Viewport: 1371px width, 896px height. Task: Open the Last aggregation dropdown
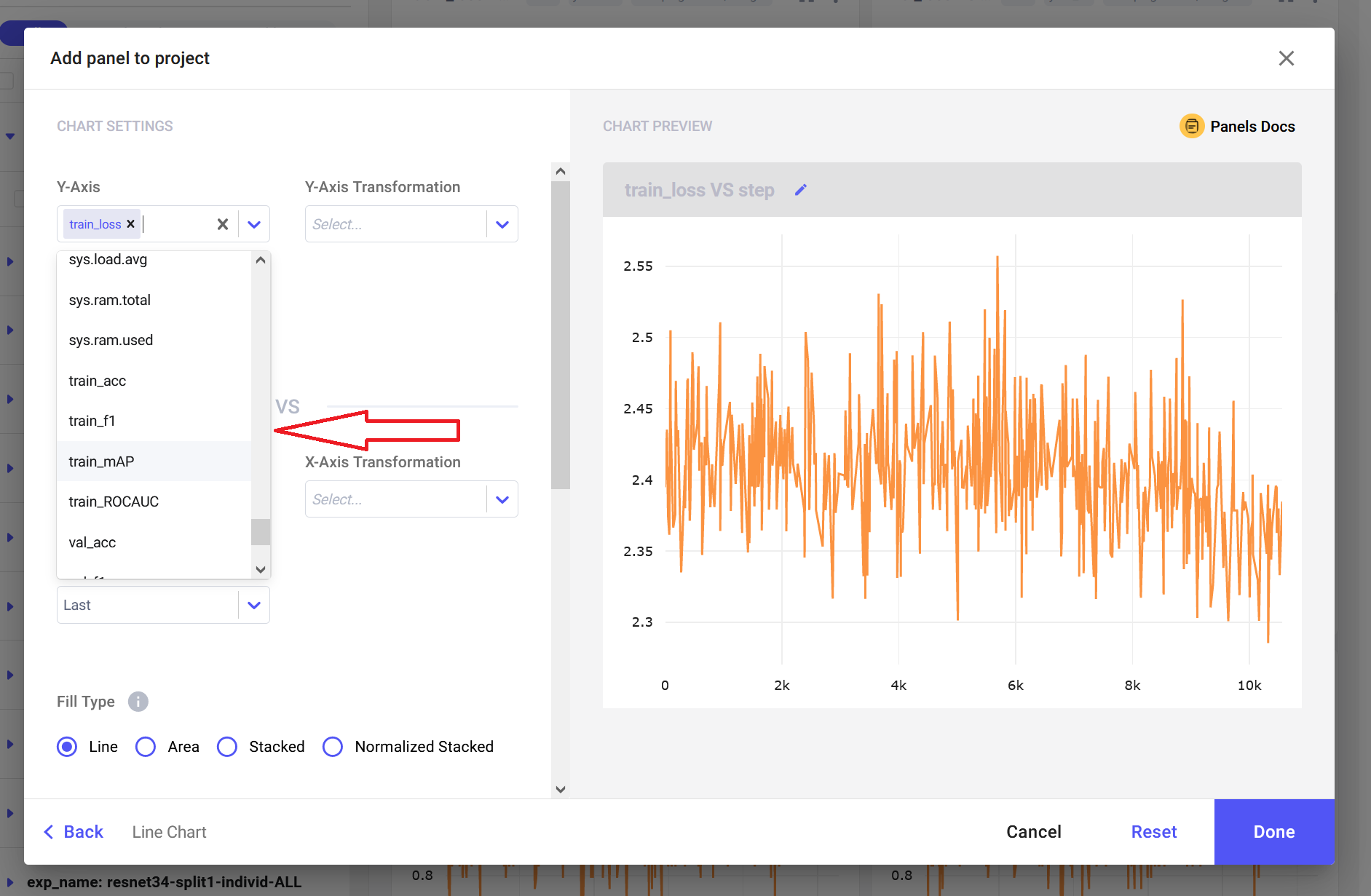point(163,605)
